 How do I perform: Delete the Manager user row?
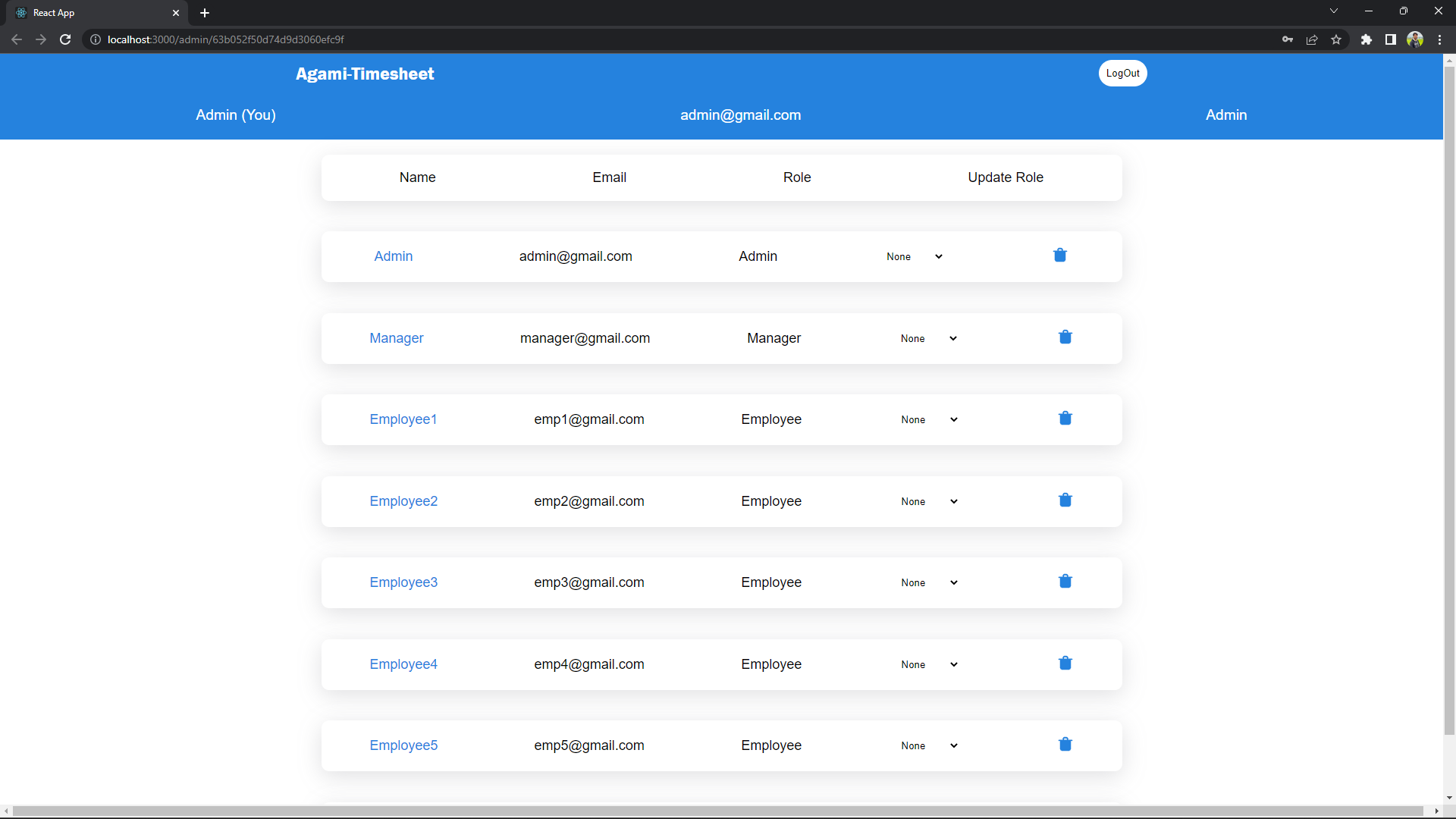tap(1065, 337)
